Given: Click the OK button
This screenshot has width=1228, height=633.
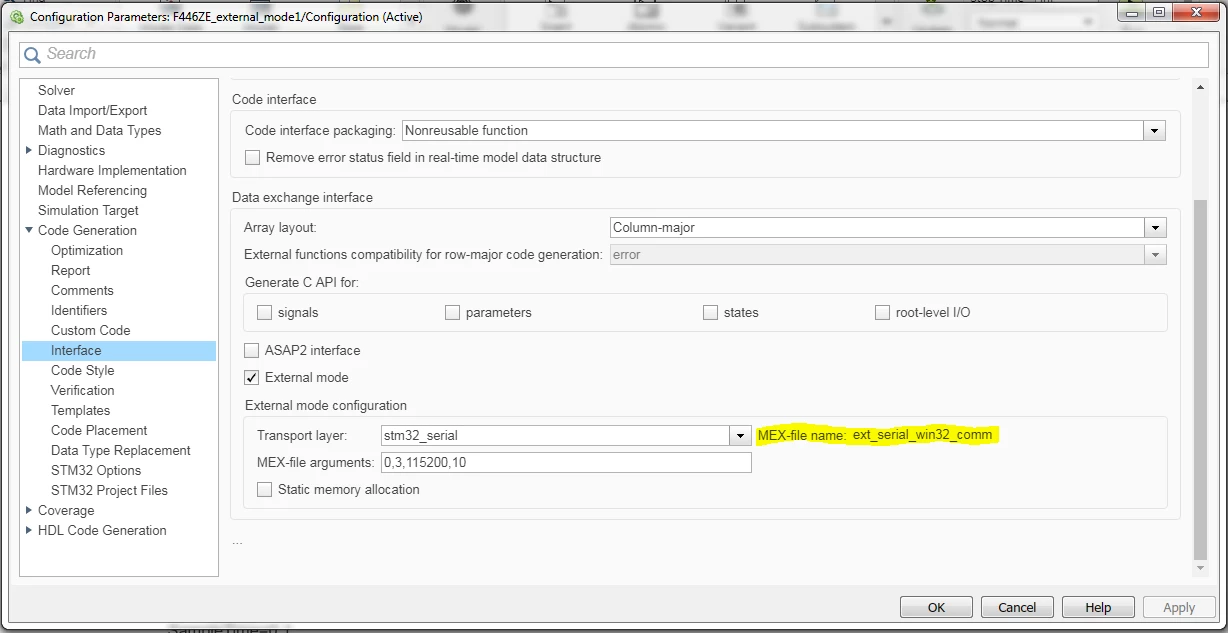Looking at the screenshot, I should pyautogui.click(x=936, y=607).
